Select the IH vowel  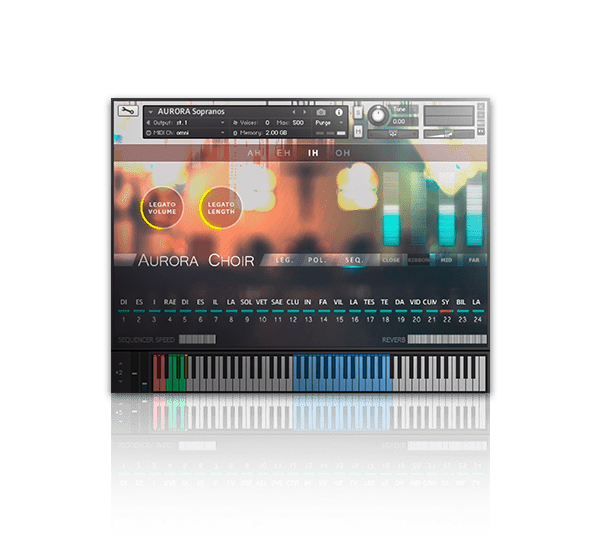pyautogui.click(x=313, y=153)
